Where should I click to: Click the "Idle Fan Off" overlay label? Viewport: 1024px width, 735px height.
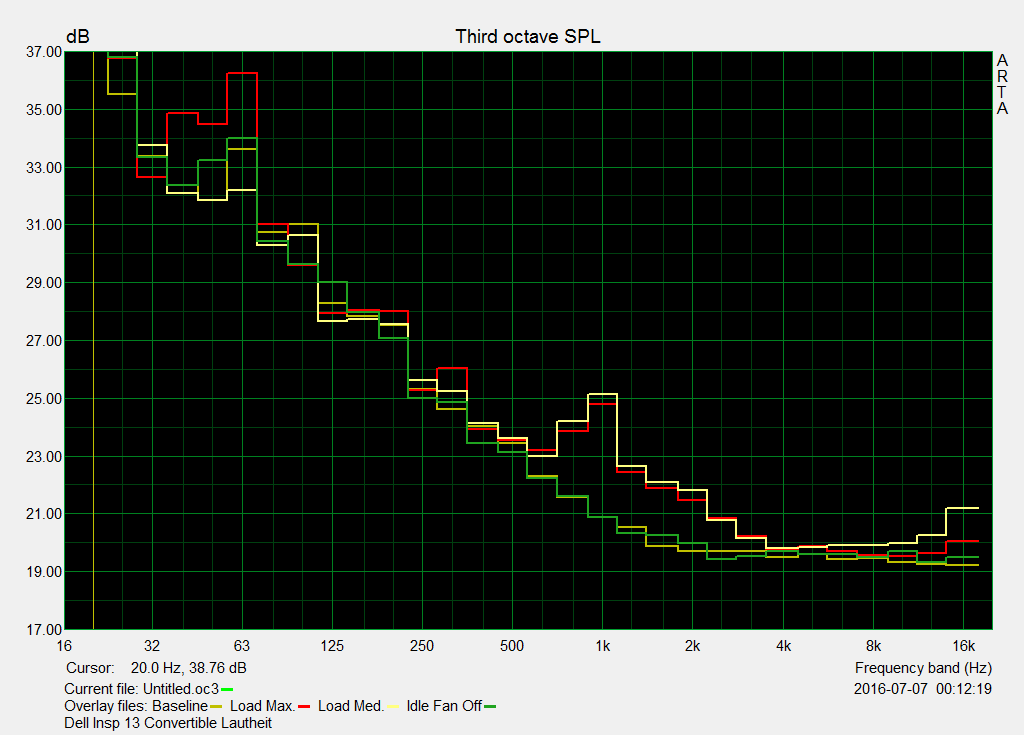(x=444, y=706)
